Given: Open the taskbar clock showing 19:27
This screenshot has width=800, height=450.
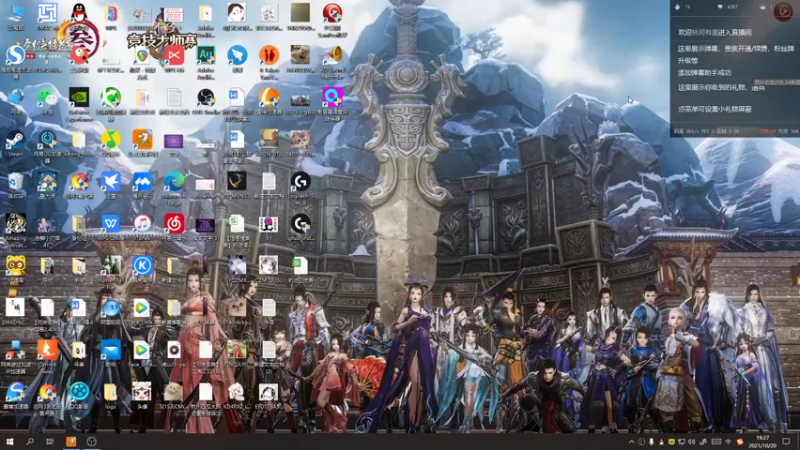Looking at the screenshot, I should 763,442.
